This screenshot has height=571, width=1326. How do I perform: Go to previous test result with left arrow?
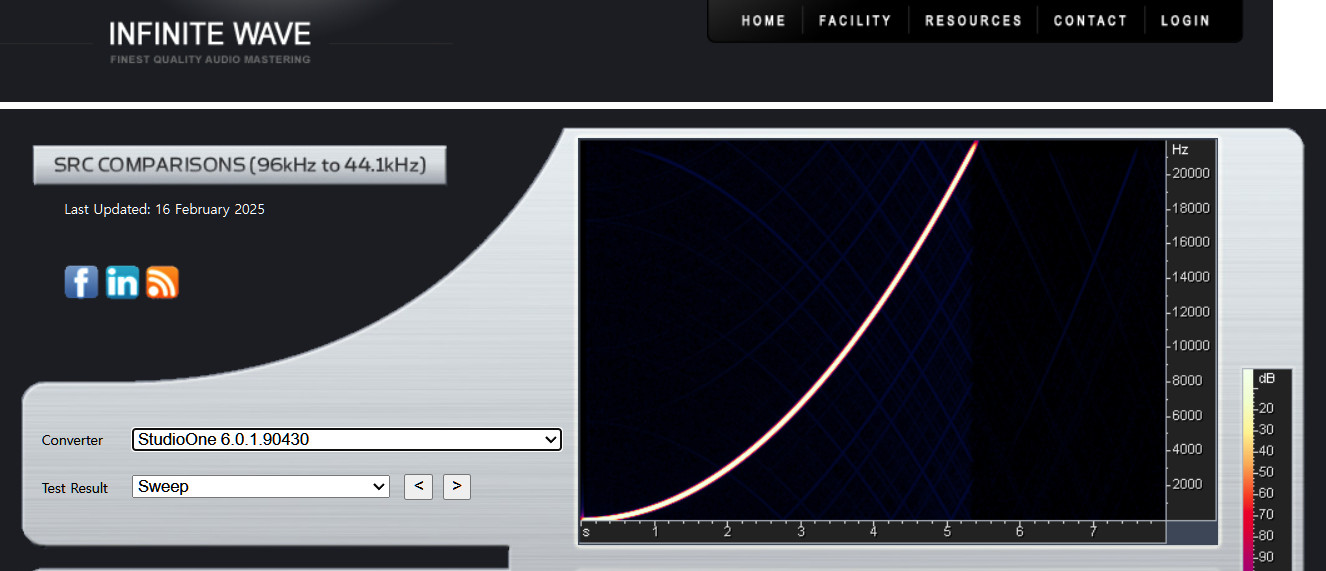[418, 487]
